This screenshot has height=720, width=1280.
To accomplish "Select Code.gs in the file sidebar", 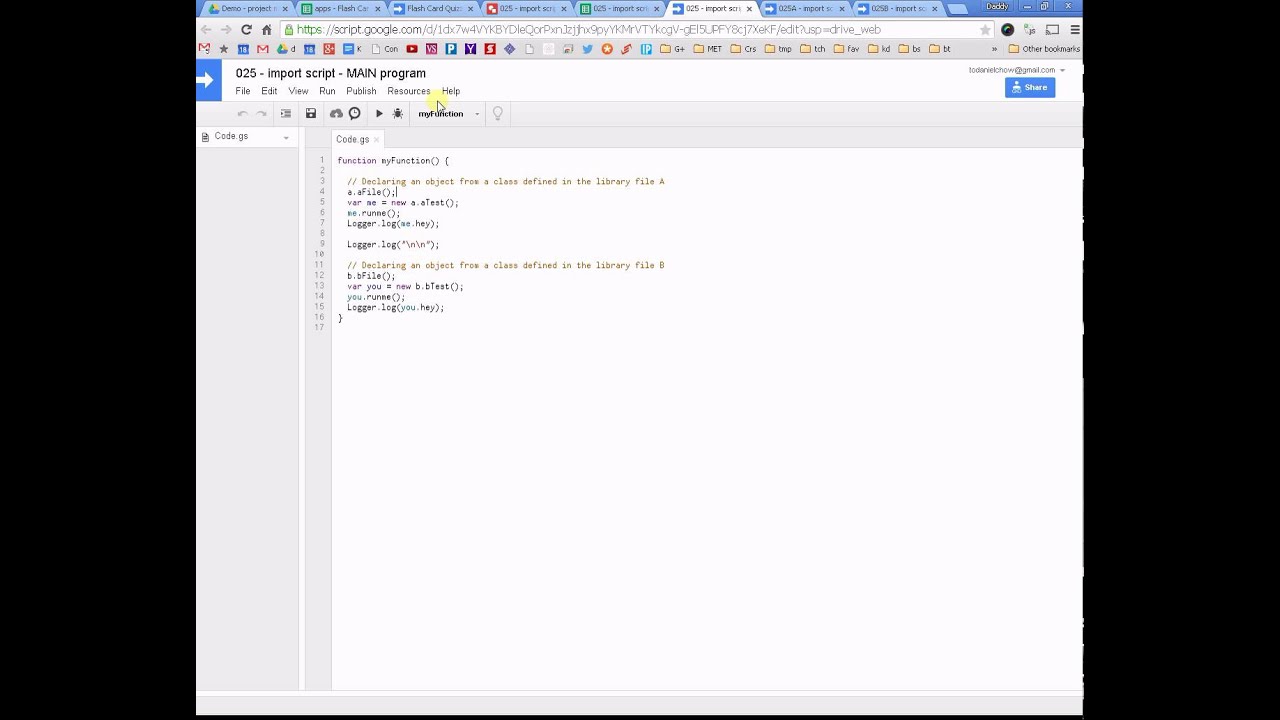I will (x=231, y=136).
